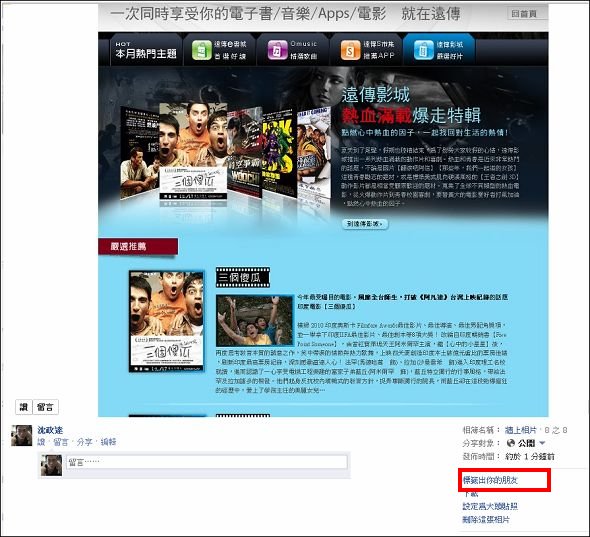Image resolution: width=590 pixels, height=537 pixels.
Task: Select the HOT 本月熱門主題 tab
Action: [x=146, y=50]
